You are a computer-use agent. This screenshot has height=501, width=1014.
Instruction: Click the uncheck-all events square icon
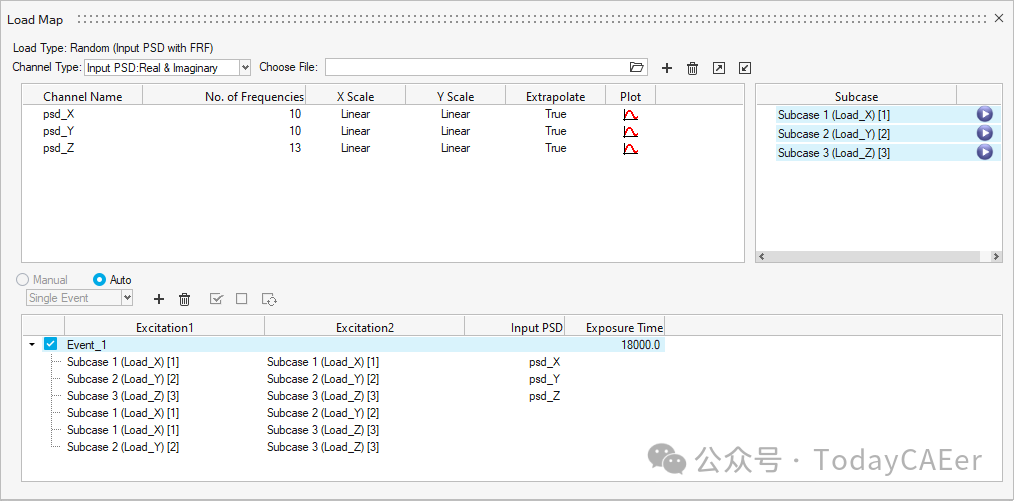click(242, 299)
